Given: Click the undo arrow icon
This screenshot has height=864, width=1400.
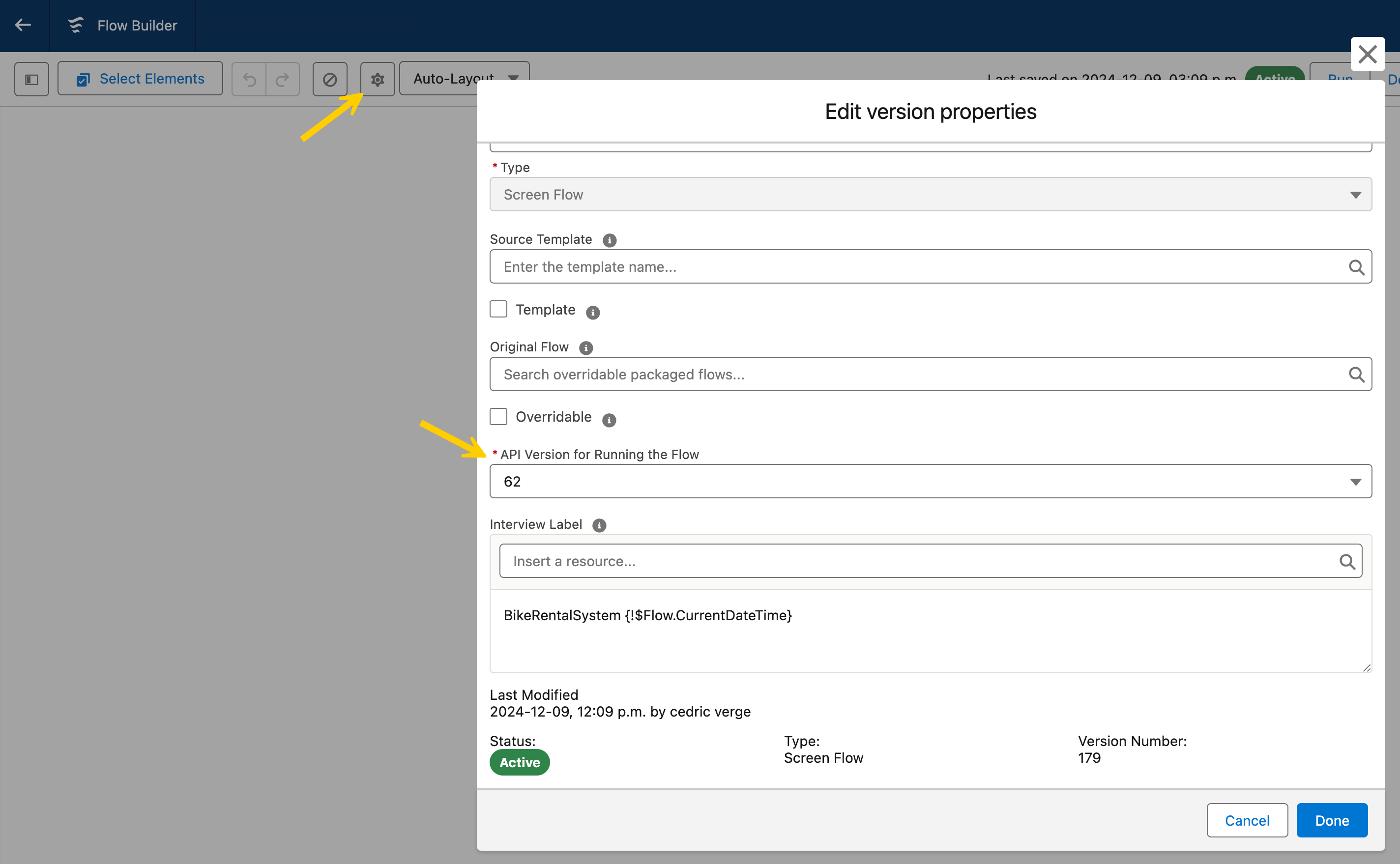Looking at the screenshot, I should [249, 79].
